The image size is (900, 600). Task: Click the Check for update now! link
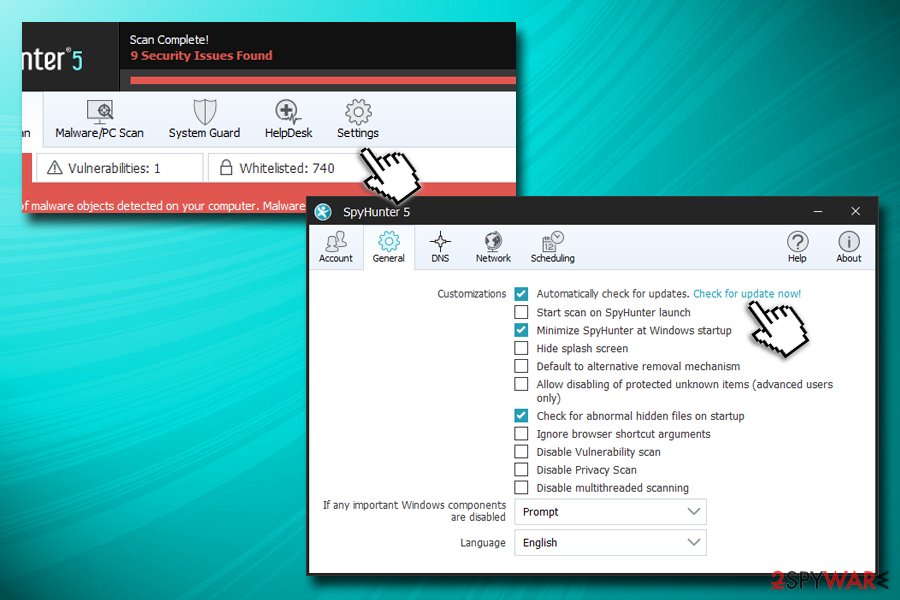(x=747, y=294)
